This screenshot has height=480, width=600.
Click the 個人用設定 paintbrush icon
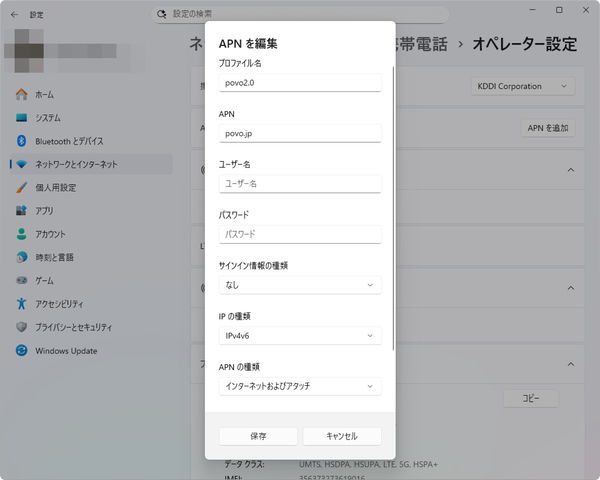pyautogui.click(x=21, y=187)
